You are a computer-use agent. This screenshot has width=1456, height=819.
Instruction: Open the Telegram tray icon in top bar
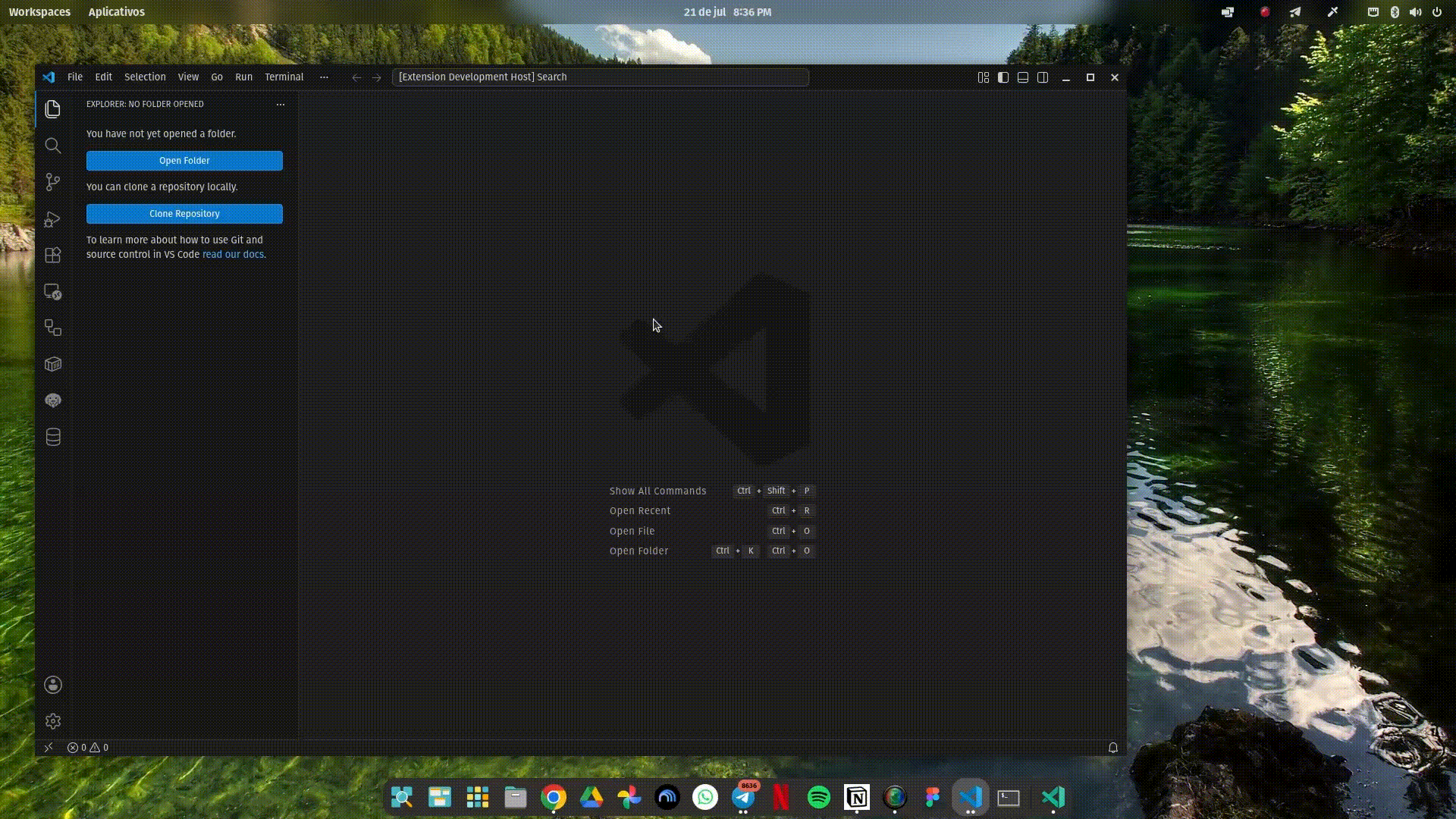[x=1295, y=12]
